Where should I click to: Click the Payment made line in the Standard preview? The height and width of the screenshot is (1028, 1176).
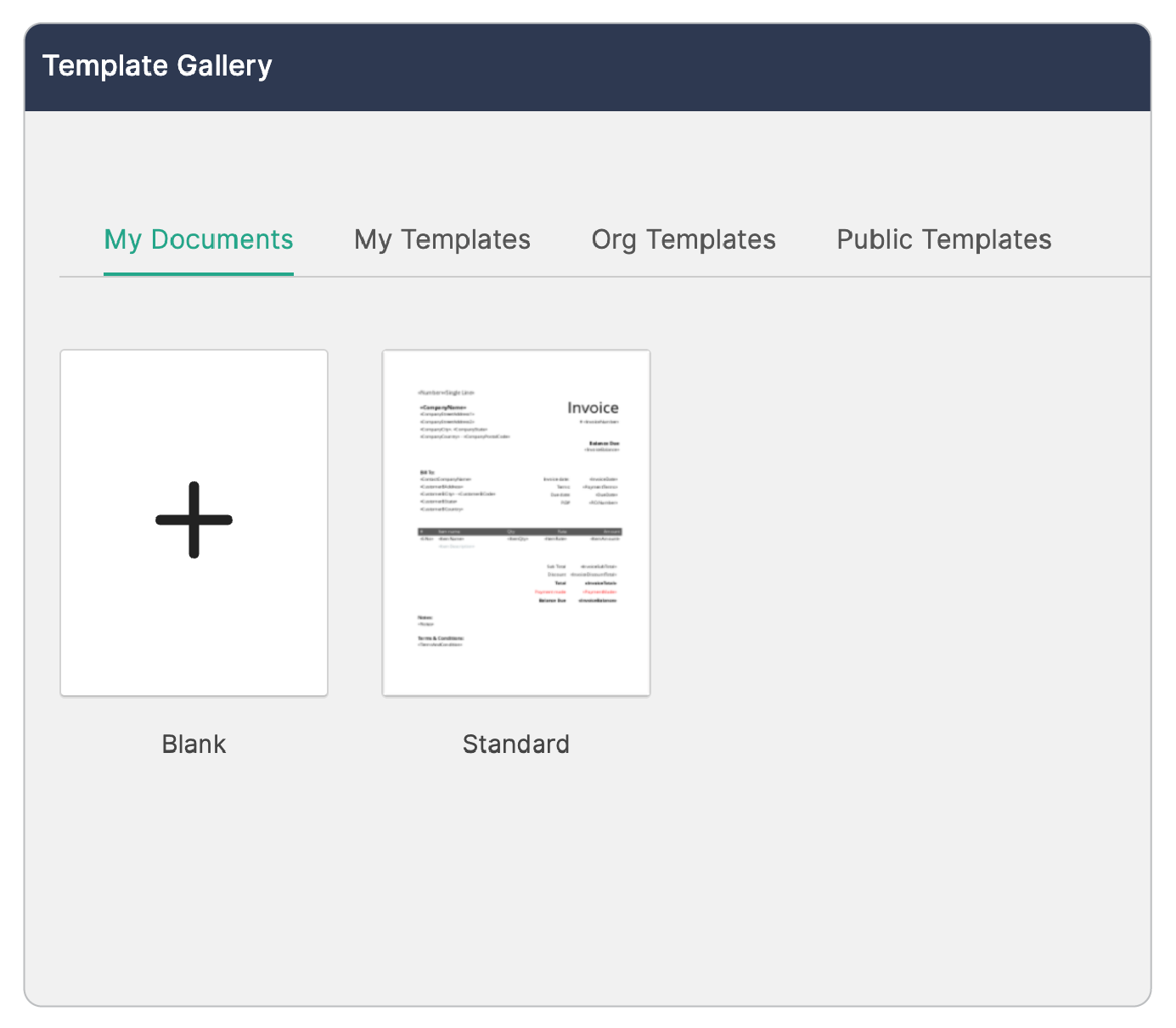click(x=550, y=592)
